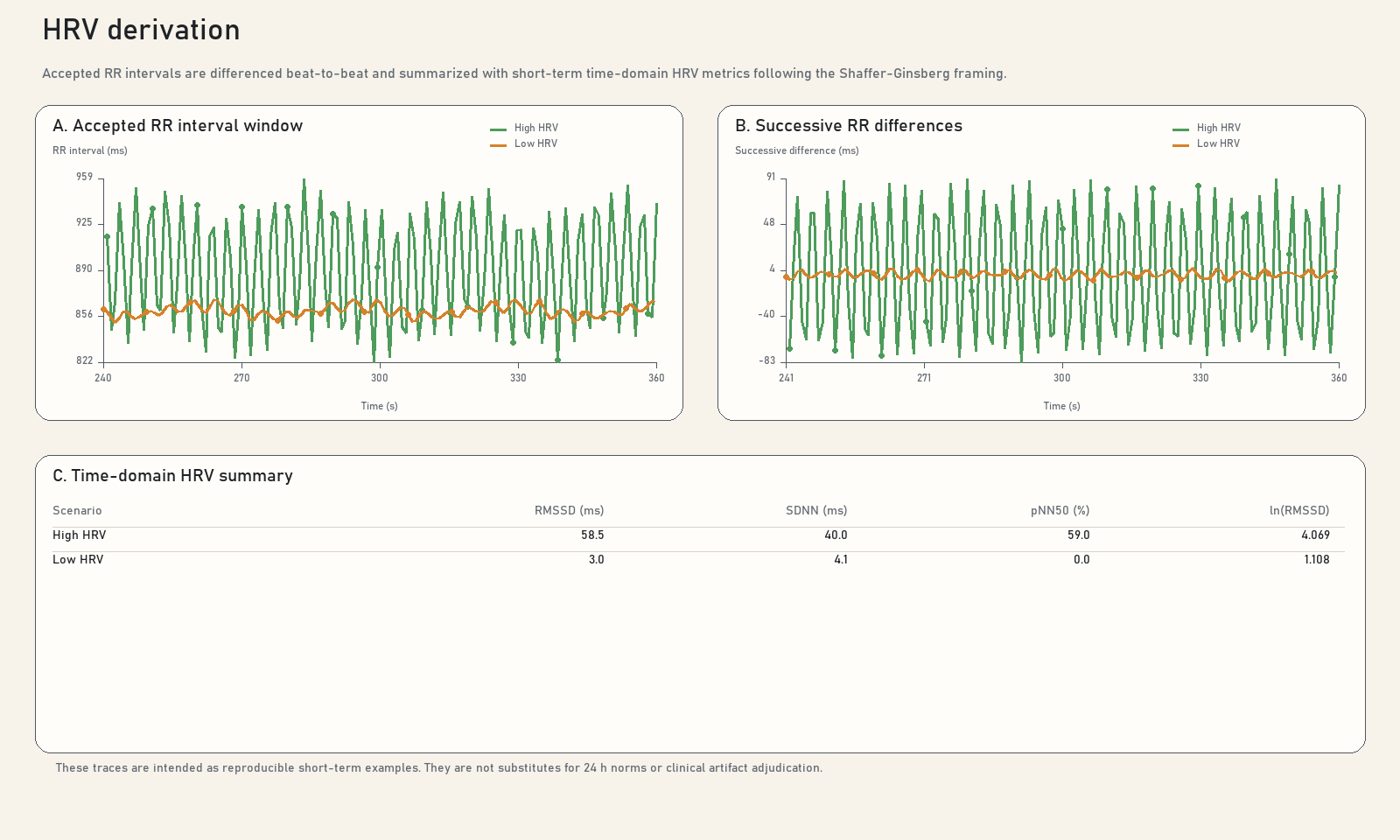Click the ln(RMSSD) value 1.108

1317,559
